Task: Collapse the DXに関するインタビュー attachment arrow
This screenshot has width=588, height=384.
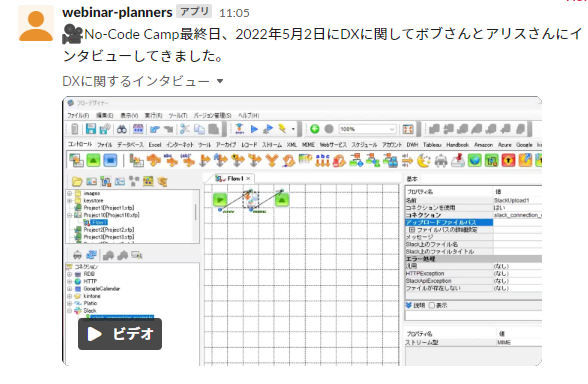Action: 220,81
